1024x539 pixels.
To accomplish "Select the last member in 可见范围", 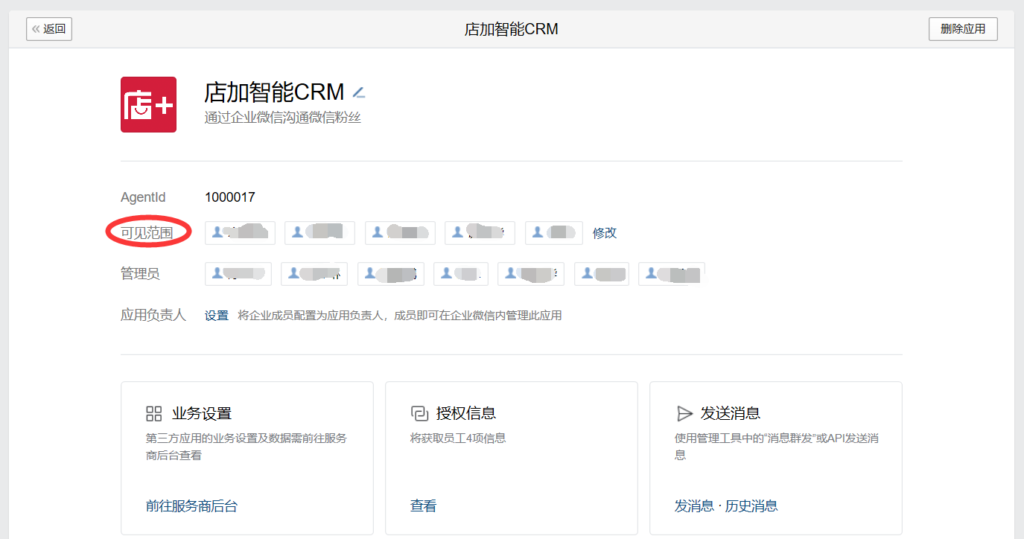I will click(553, 233).
